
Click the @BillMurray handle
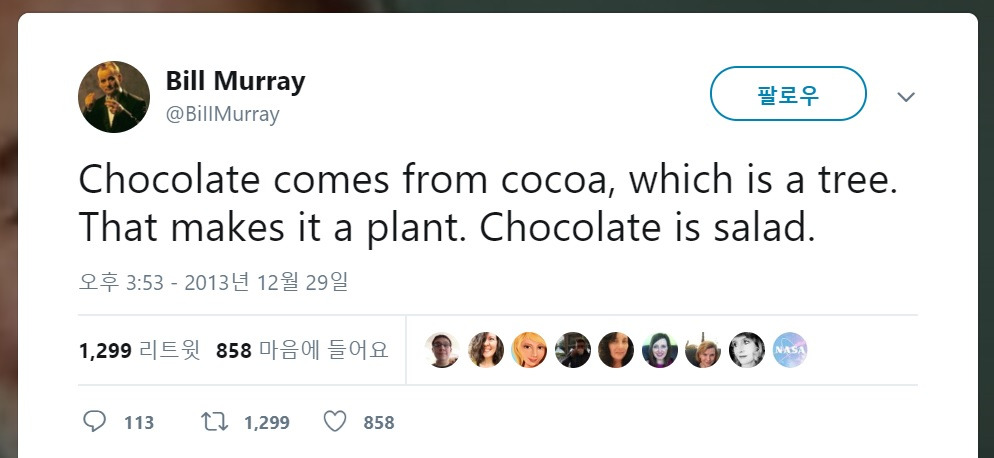[222, 114]
